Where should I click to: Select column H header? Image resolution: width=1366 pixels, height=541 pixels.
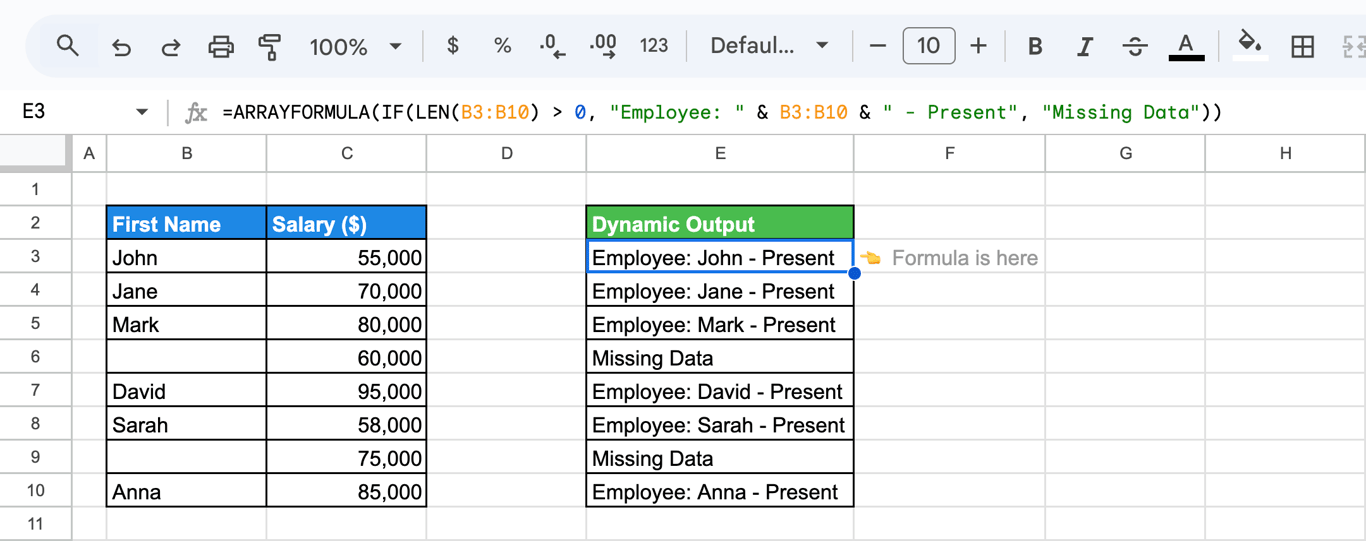tap(1285, 153)
